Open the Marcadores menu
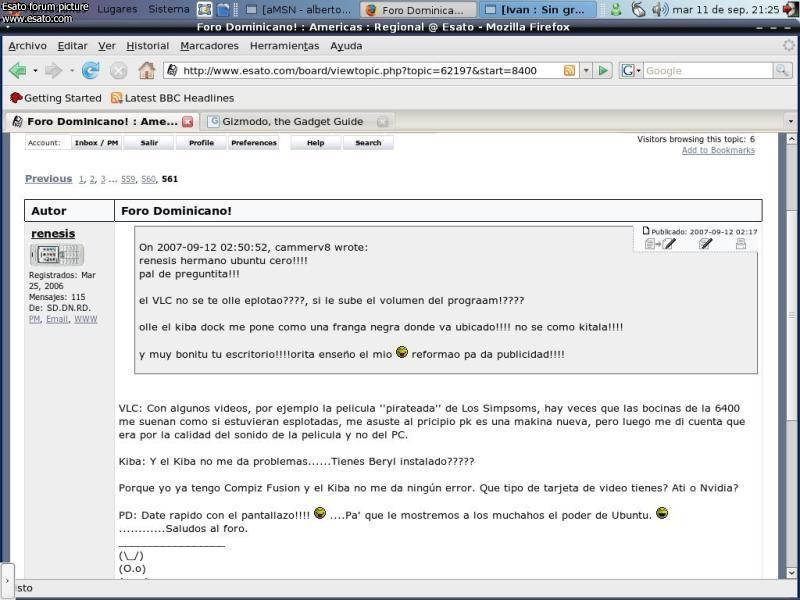Viewport: 800px width, 600px height. click(x=209, y=46)
